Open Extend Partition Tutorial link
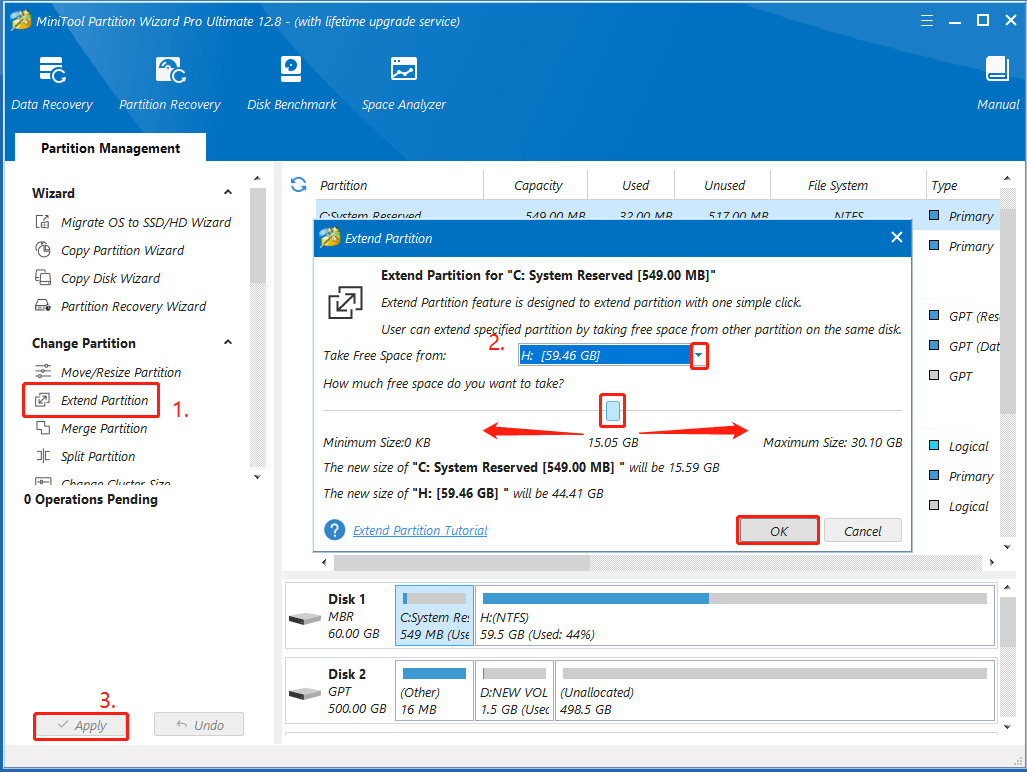 pyautogui.click(x=420, y=530)
